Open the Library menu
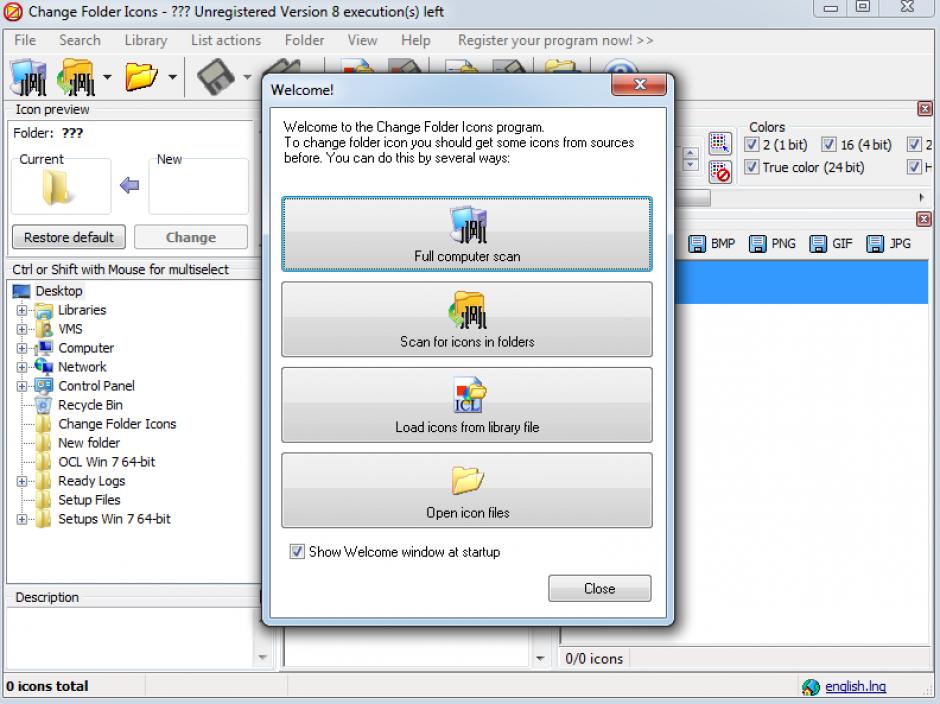940x704 pixels. pos(146,40)
